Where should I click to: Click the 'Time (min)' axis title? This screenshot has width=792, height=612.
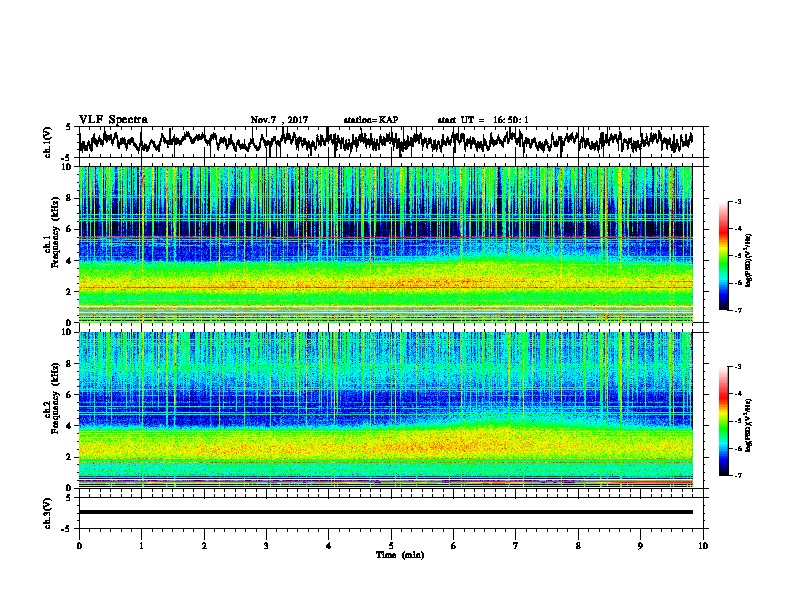pos(400,555)
